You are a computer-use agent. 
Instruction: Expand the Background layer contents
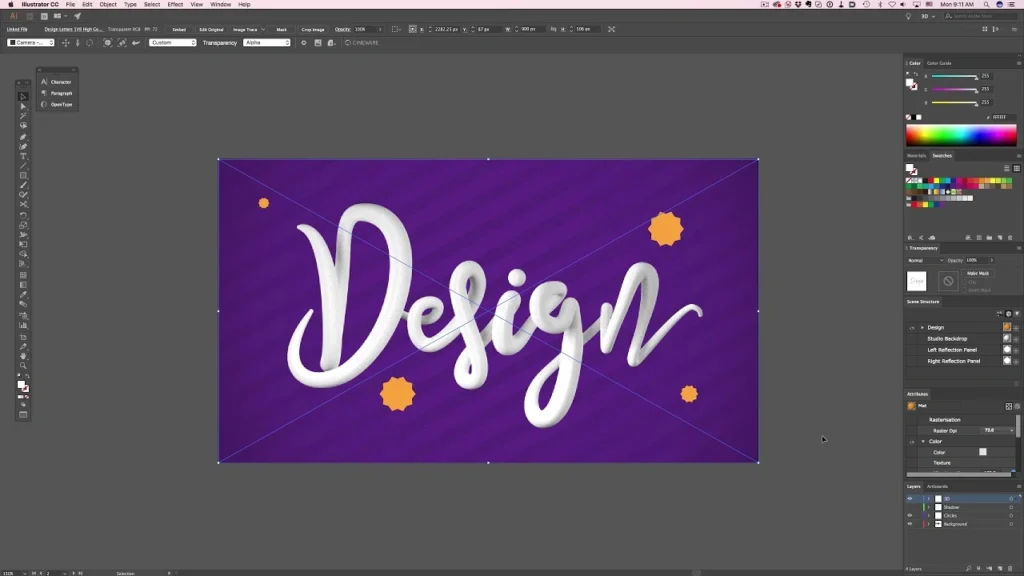(x=929, y=524)
